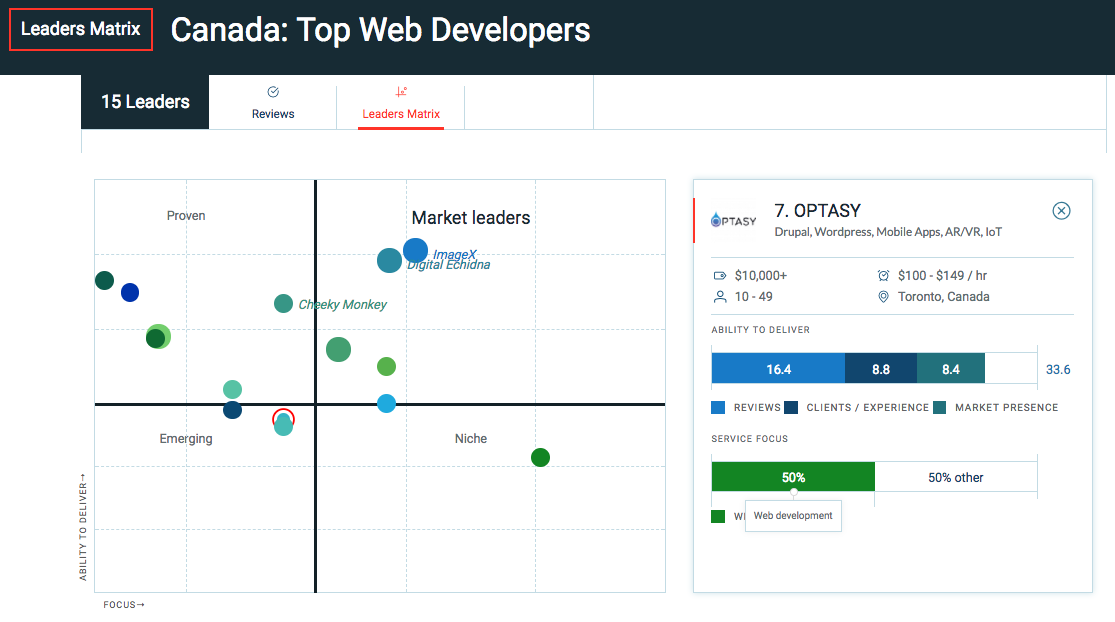Open the Reviews tab
1115x622 pixels.
(273, 102)
